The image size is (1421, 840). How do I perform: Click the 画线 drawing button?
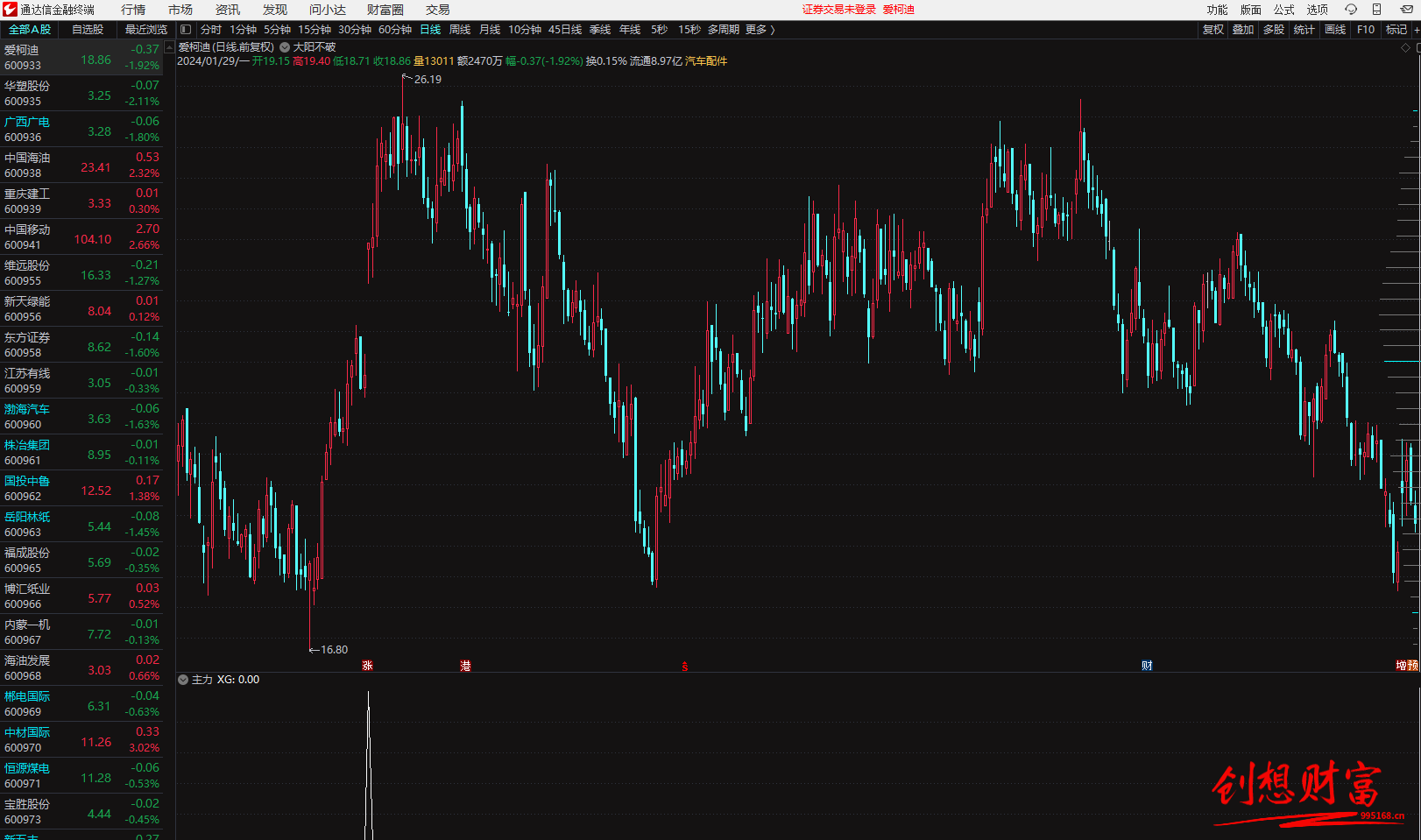1335,30
